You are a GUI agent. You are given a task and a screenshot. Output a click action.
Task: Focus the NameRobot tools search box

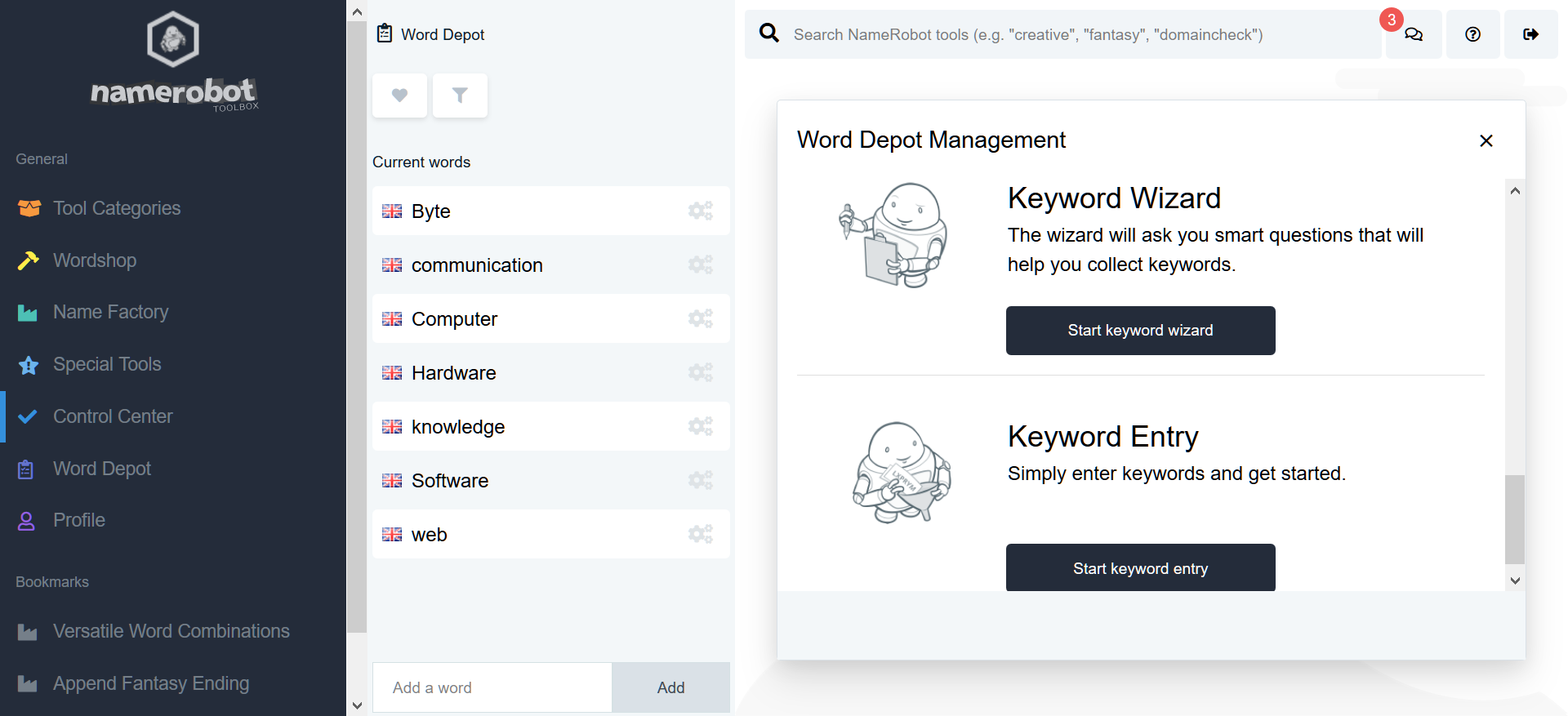1062,34
